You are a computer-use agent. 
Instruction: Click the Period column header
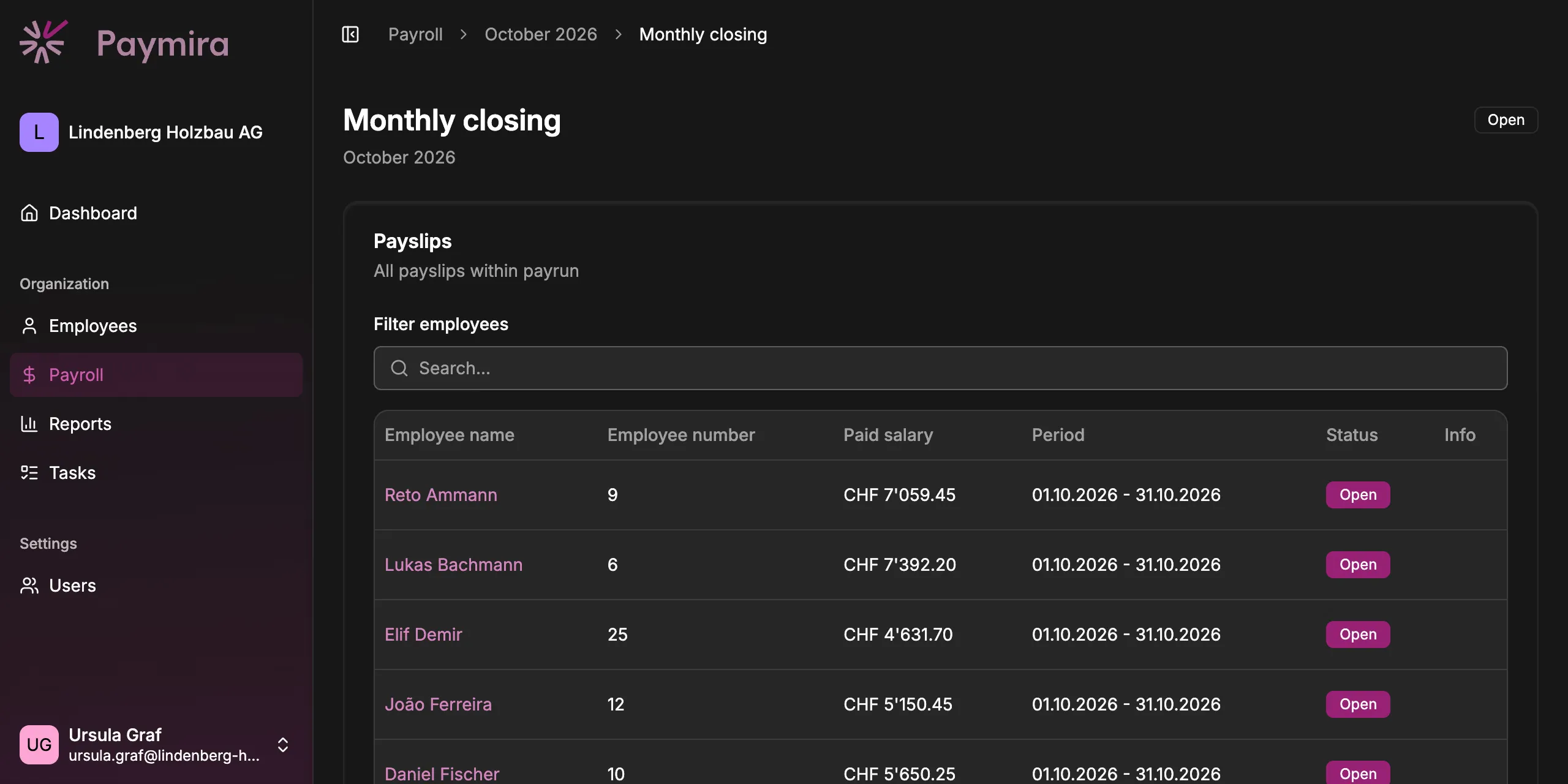tap(1058, 435)
